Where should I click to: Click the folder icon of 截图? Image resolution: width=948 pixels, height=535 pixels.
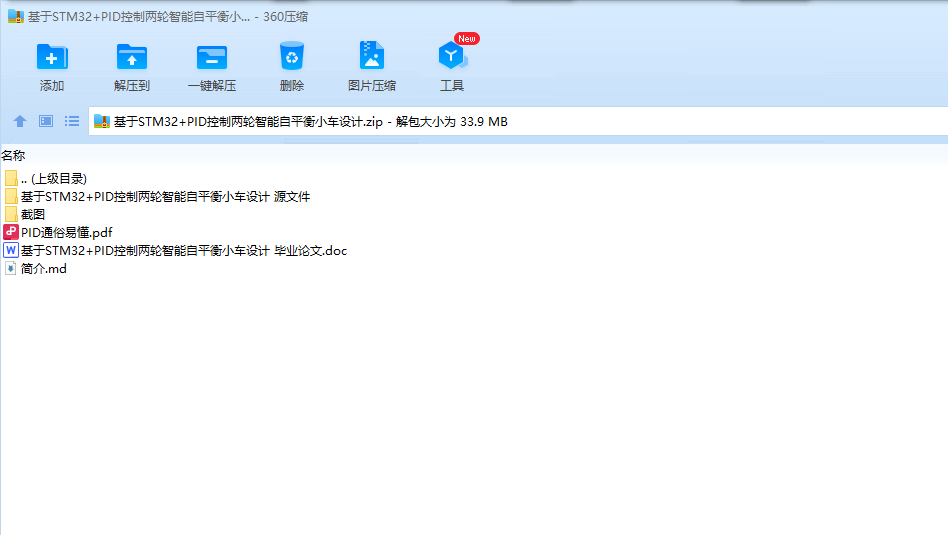tap(11, 214)
